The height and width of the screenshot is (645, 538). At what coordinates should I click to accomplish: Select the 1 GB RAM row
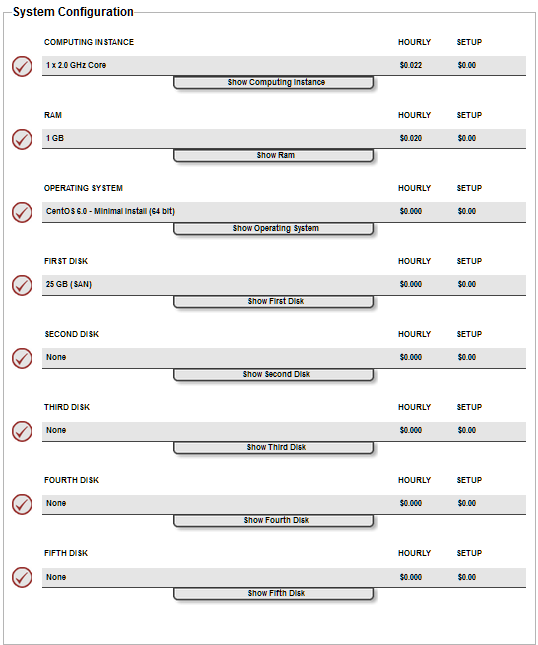click(x=284, y=138)
